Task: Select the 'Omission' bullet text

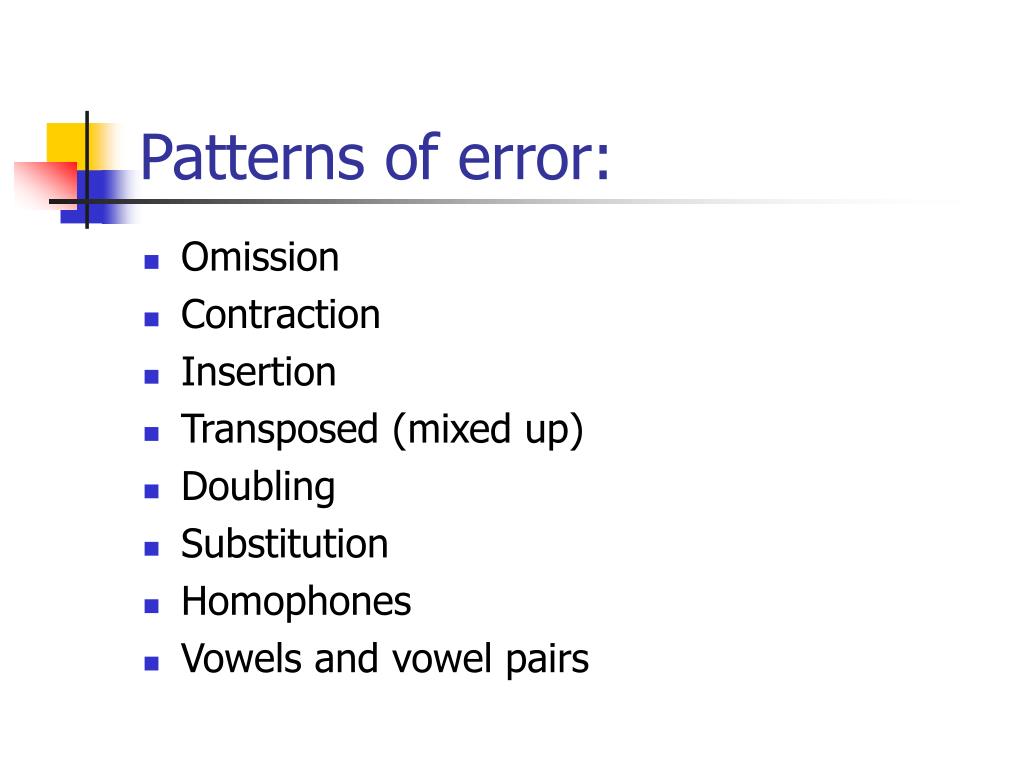Action: (260, 257)
